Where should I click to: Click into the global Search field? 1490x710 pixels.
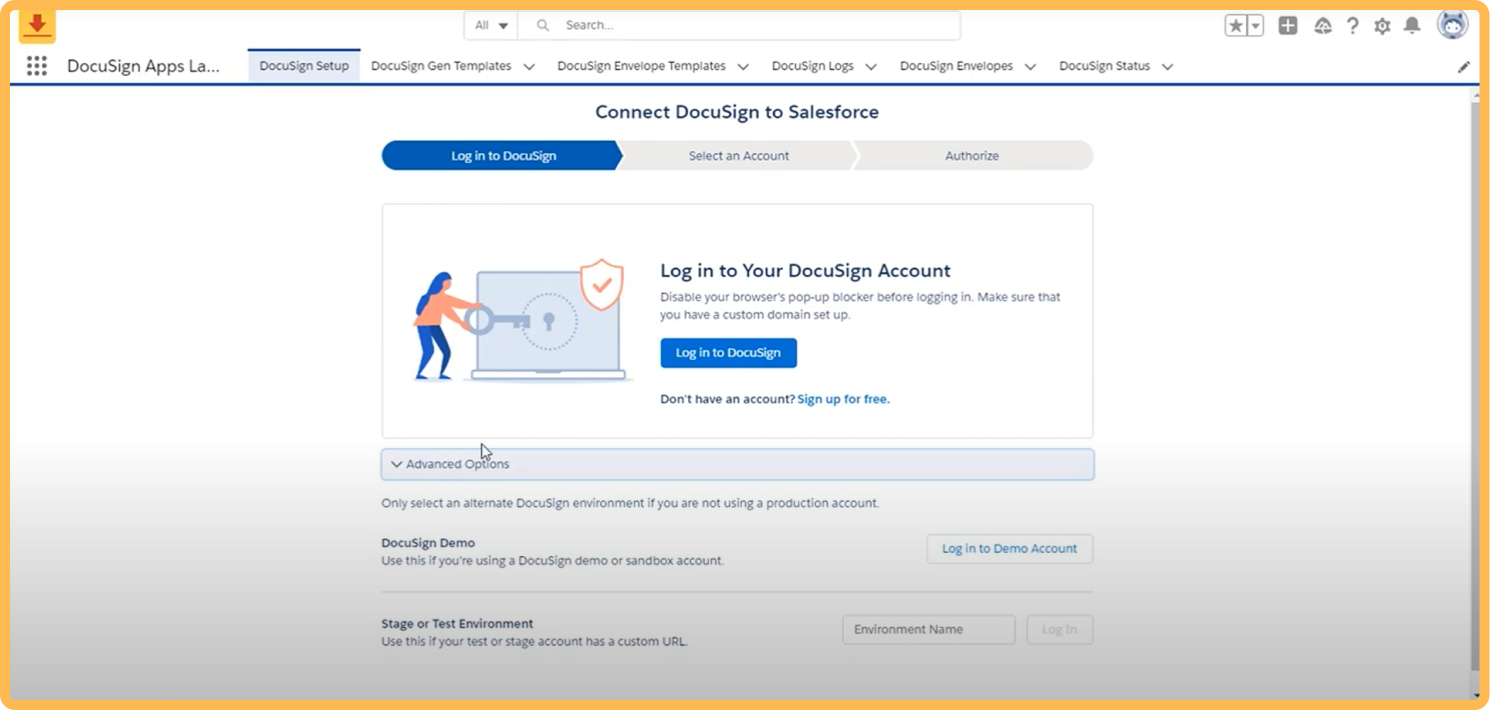pyautogui.click(x=739, y=25)
